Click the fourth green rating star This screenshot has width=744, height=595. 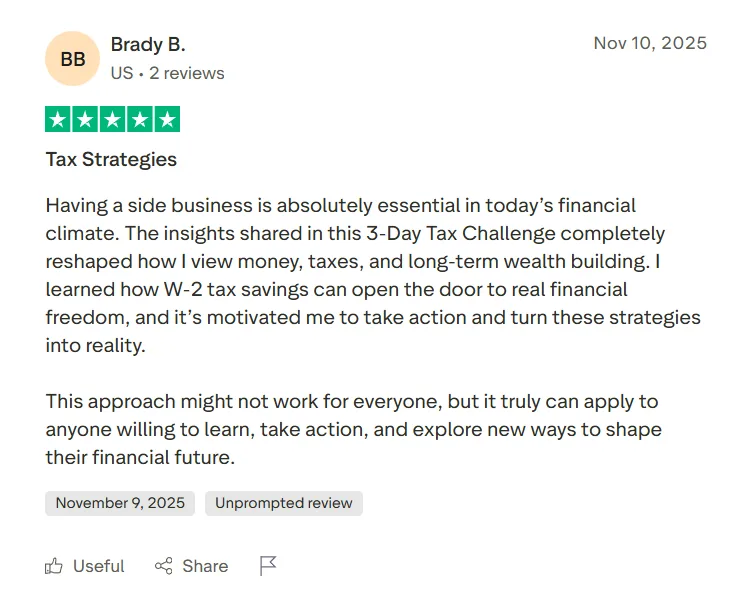pyautogui.click(x=140, y=120)
